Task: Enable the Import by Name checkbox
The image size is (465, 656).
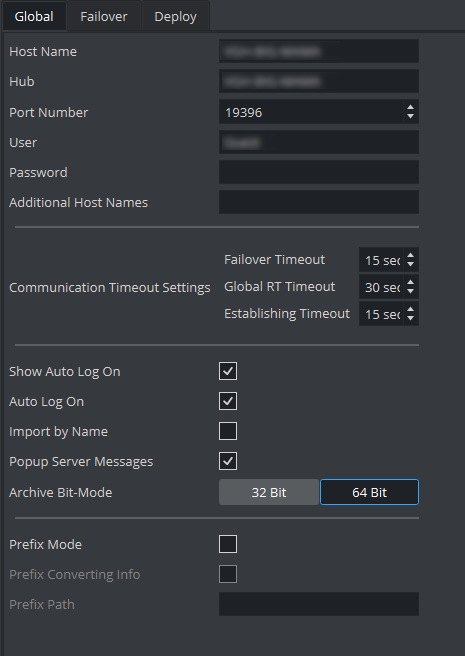Action: 228,431
